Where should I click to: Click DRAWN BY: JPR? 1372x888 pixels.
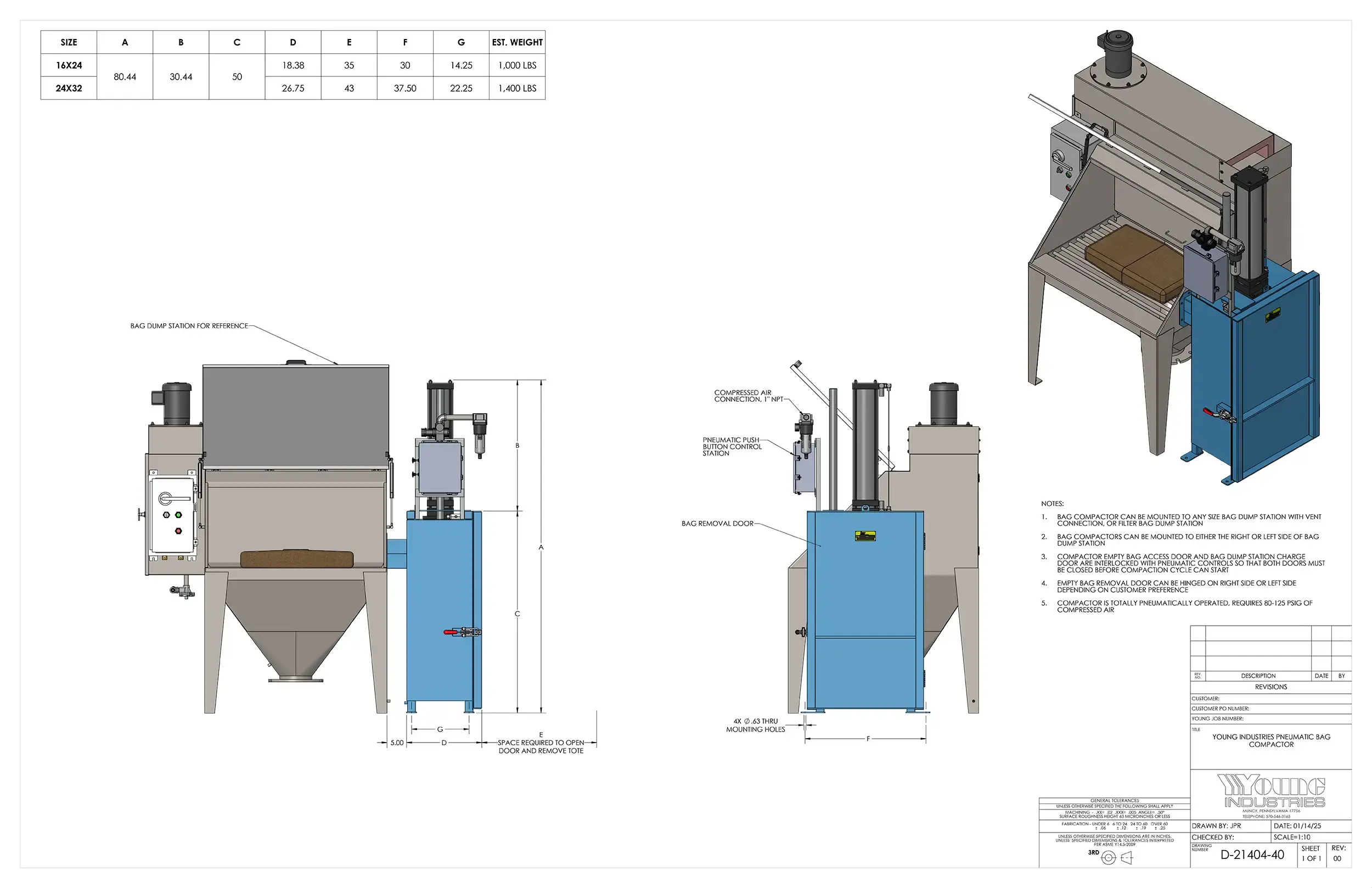1216,826
